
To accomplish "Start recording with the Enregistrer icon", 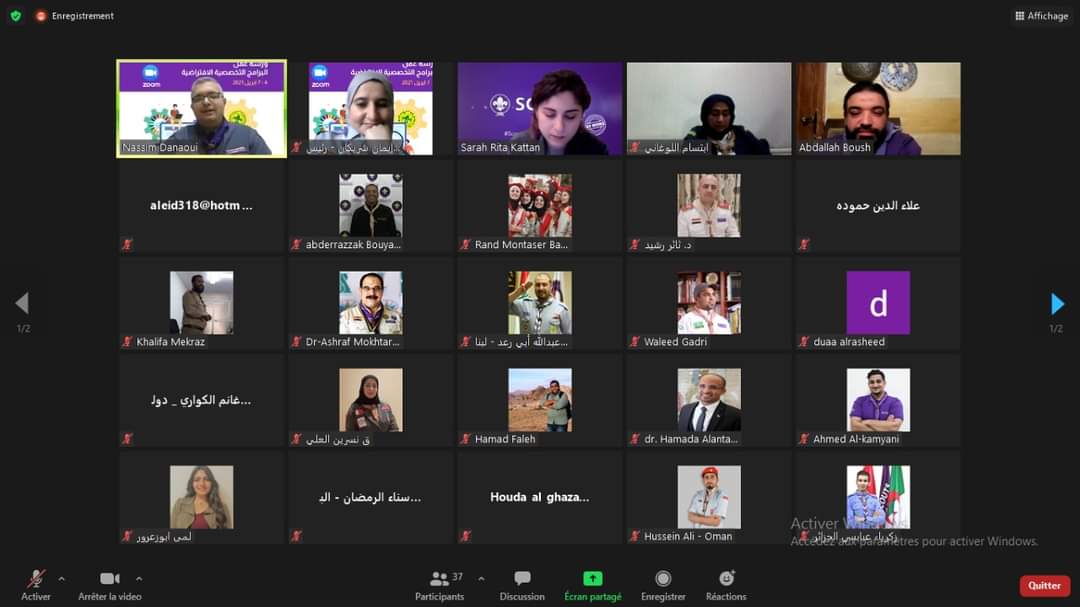I will 663,579.
